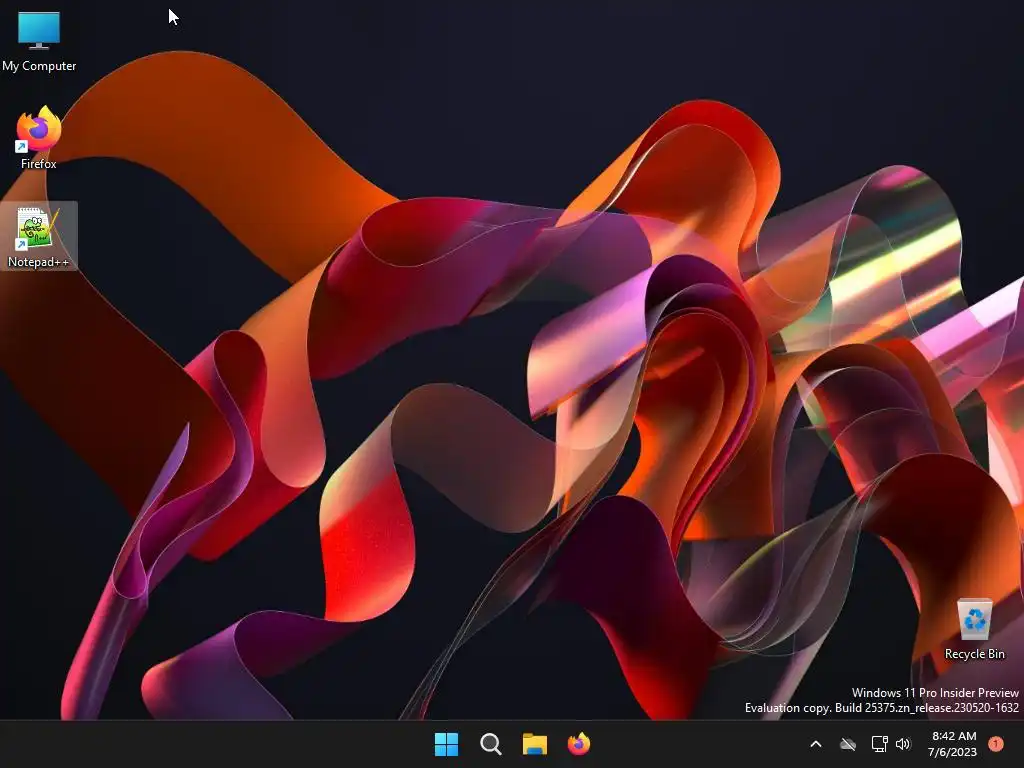The height and width of the screenshot is (768, 1024).
Task: Open the OneDrive cloud tray icon
Action: 848,744
